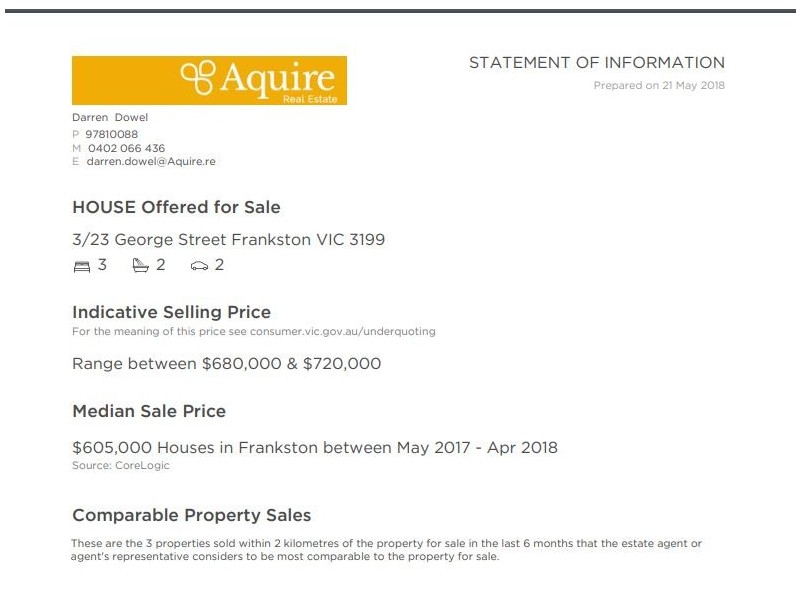800x600 pixels.
Task: Click the Indicative Selling Price heading
Action: click(171, 312)
